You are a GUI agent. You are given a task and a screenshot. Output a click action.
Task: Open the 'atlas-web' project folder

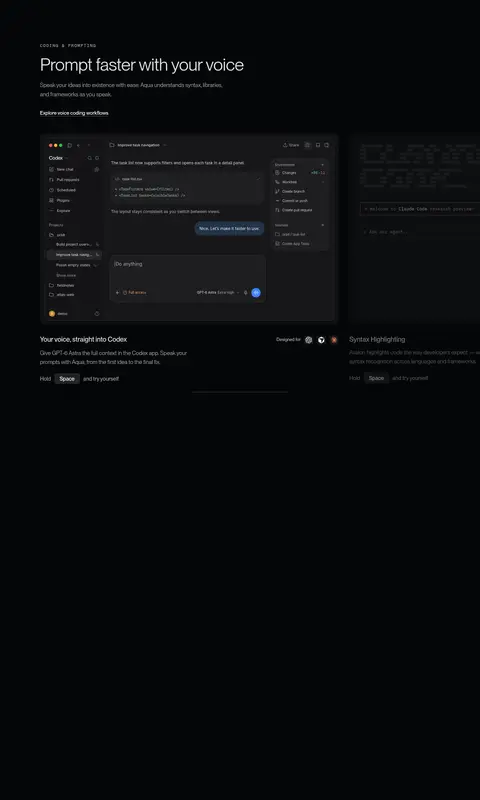tap(62, 295)
